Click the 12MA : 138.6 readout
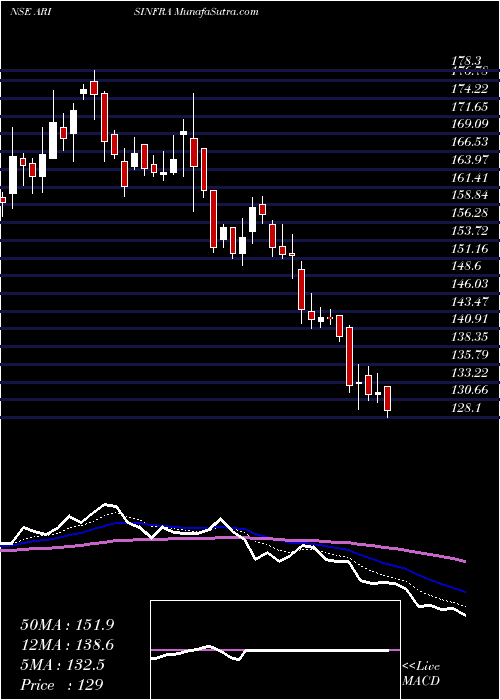This screenshot has height=700, width=500. coord(67,645)
